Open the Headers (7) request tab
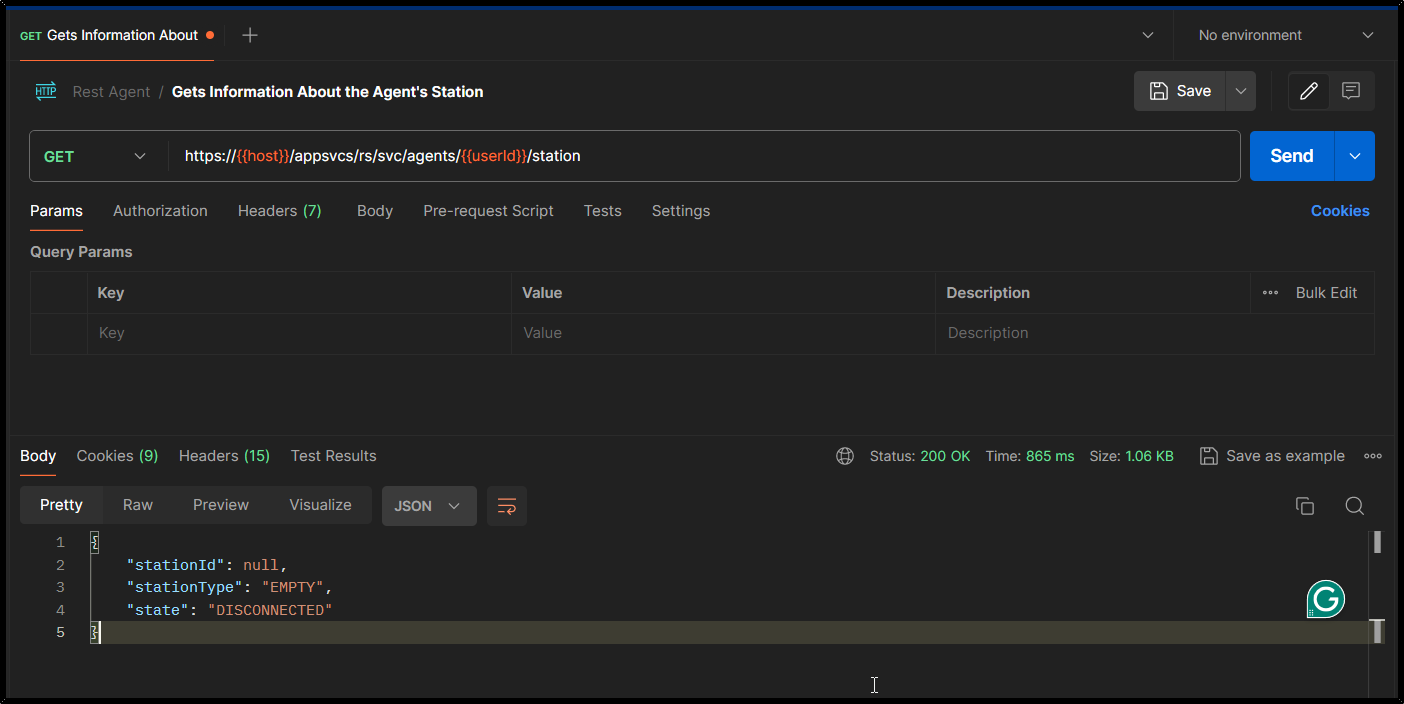The height and width of the screenshot is (704, 1404). pyautogui.click(x=280, y=211)
